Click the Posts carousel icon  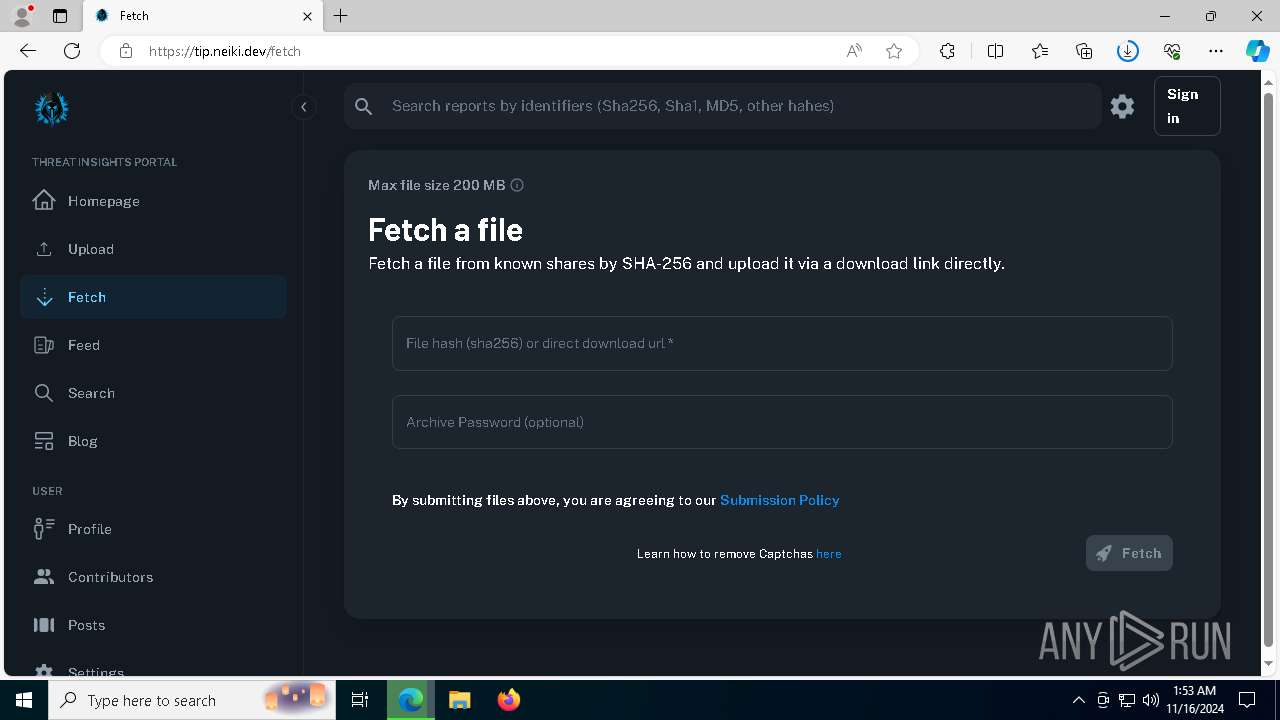[44, 625]
